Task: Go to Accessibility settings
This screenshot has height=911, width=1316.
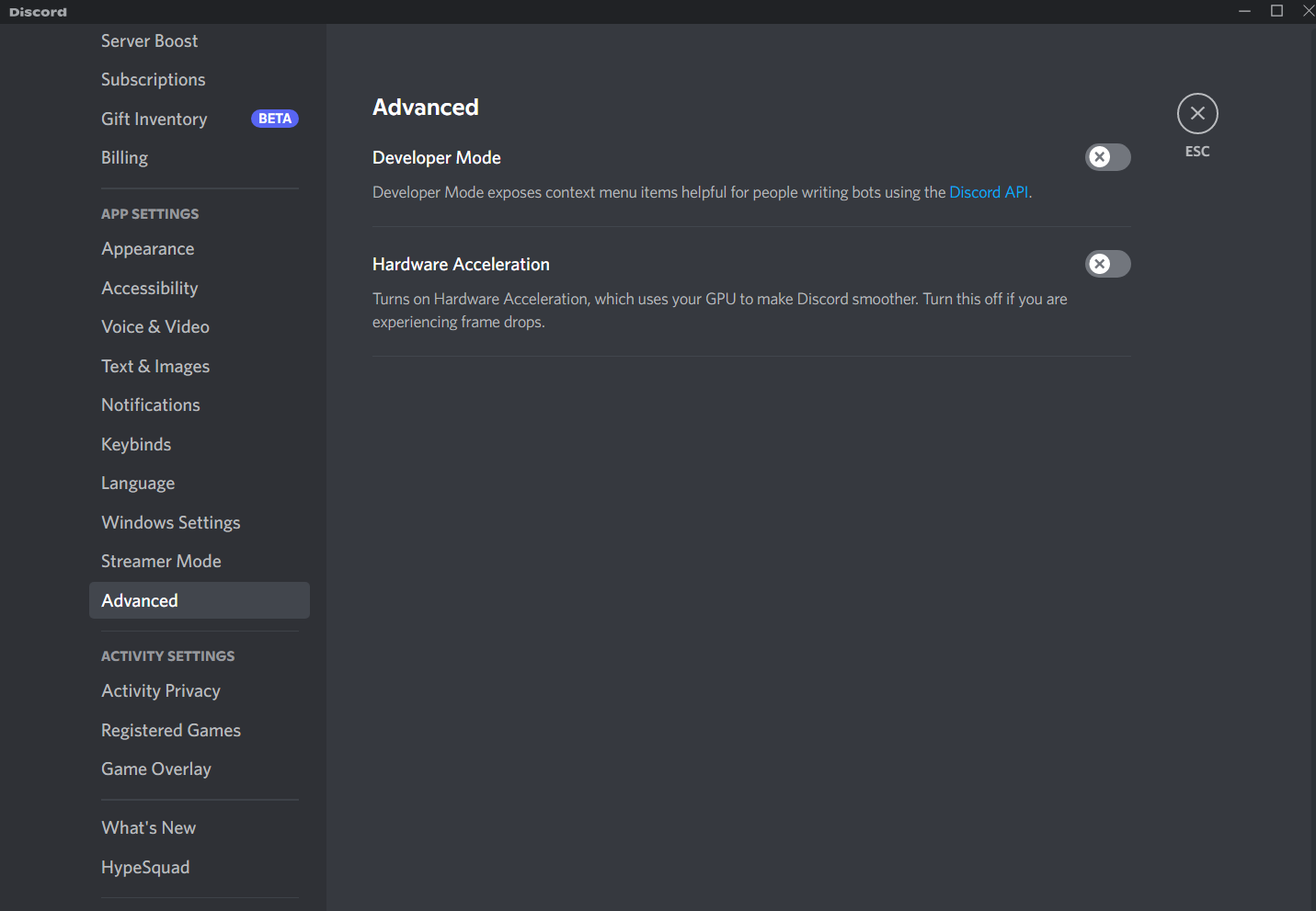Action: [150, 289]
